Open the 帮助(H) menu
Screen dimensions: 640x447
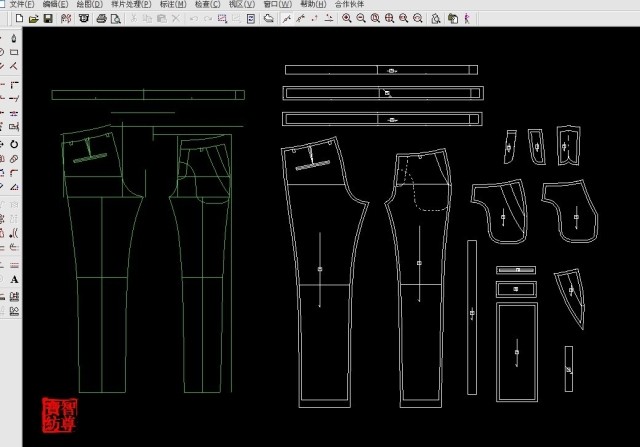(x=313, y=5)
